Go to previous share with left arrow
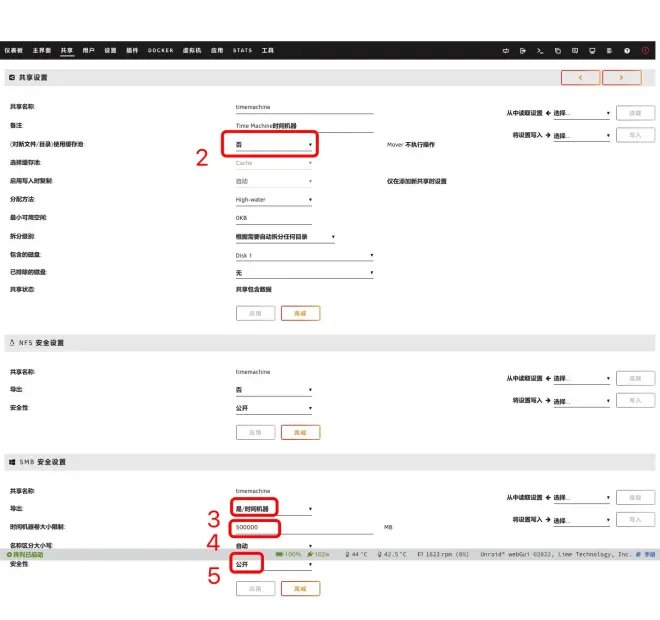 tap(580, 77)
